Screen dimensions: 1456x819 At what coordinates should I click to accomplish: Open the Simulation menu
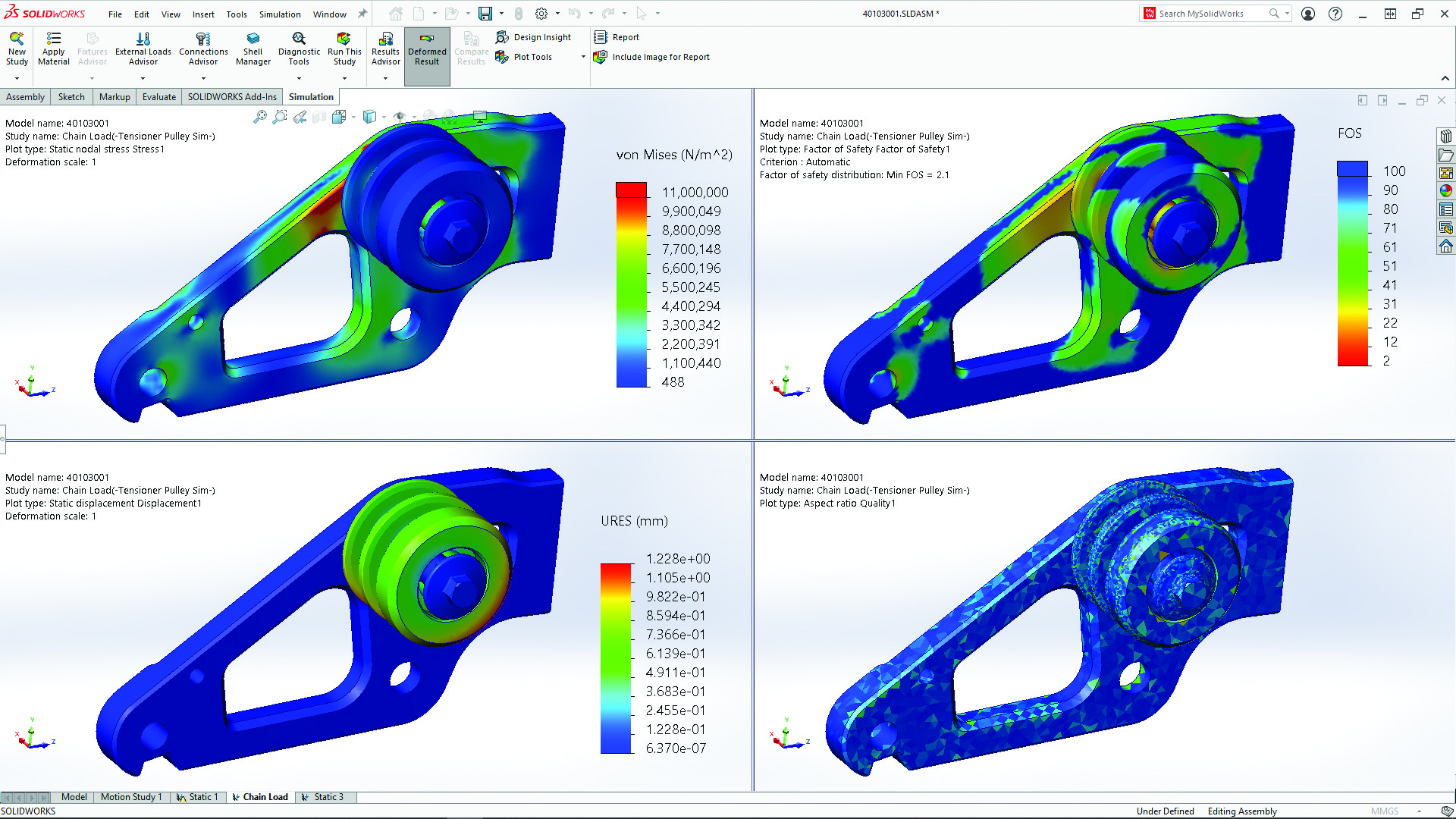279,14
